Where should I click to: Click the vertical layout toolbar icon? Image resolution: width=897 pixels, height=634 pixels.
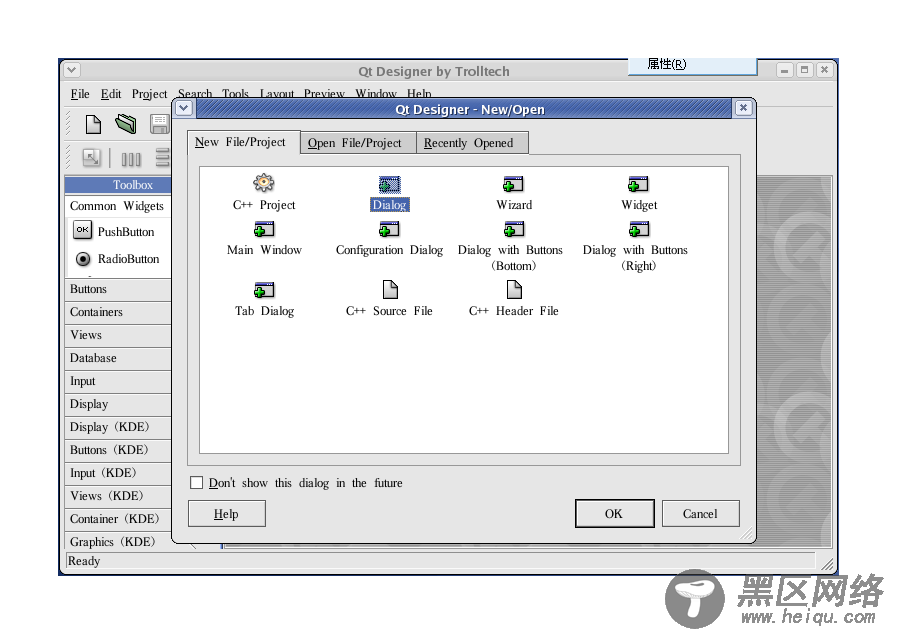(x=163, y=157)
